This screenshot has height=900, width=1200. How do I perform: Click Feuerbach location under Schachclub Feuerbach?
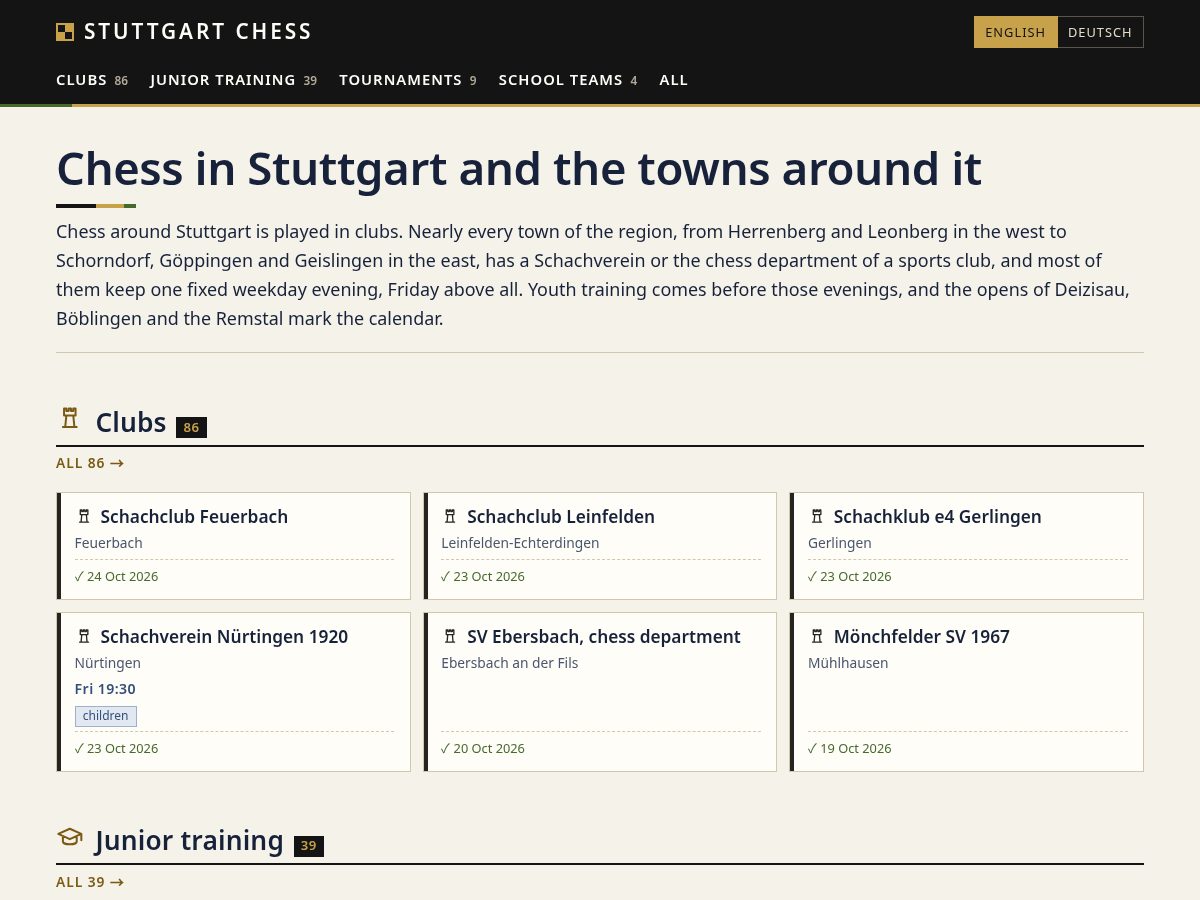click(109, 543)
